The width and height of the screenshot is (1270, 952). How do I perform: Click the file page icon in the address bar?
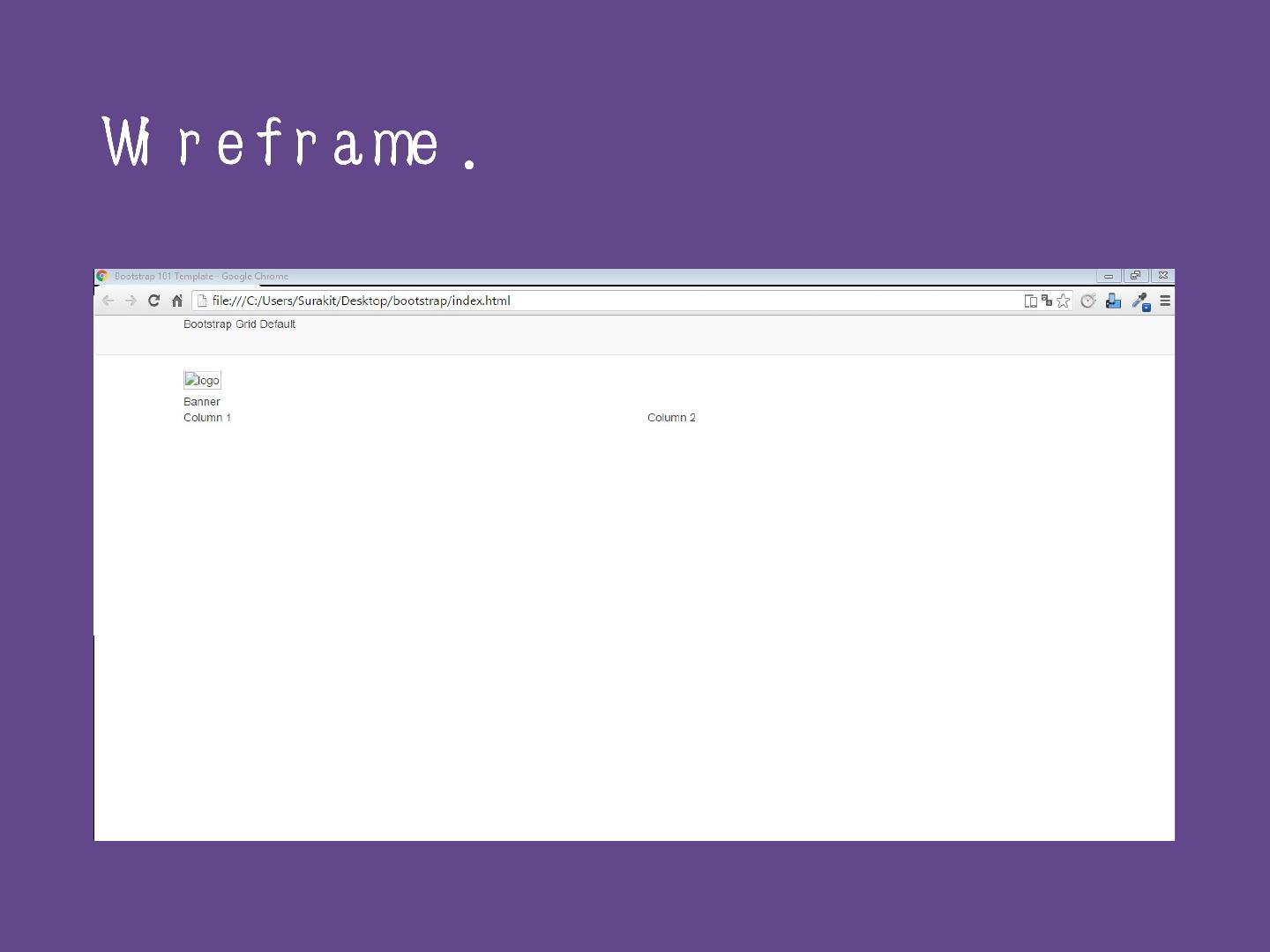pyautogui.click(x=202, y=301)
